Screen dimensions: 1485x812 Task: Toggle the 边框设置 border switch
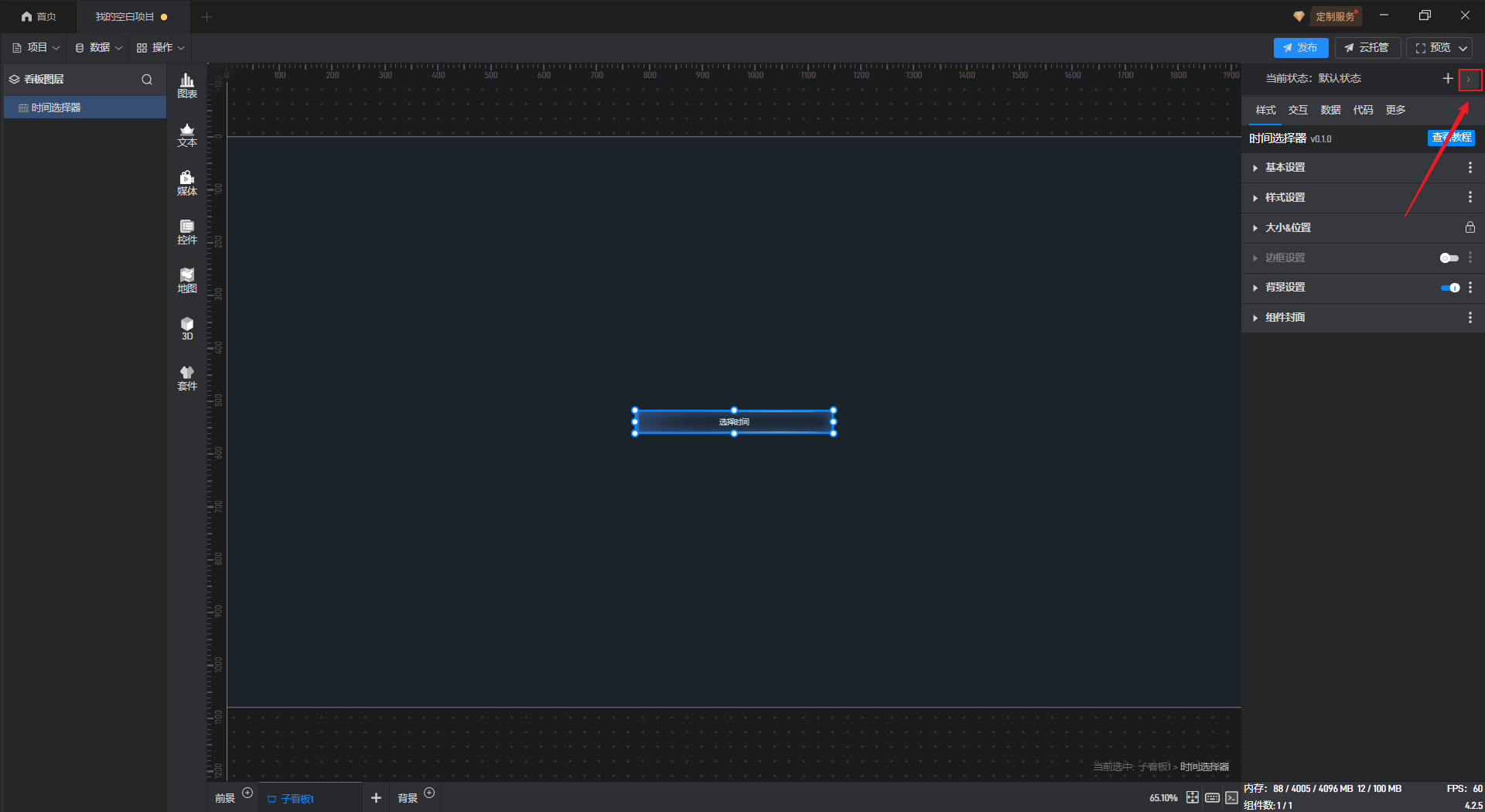(x=1449, y=258)
